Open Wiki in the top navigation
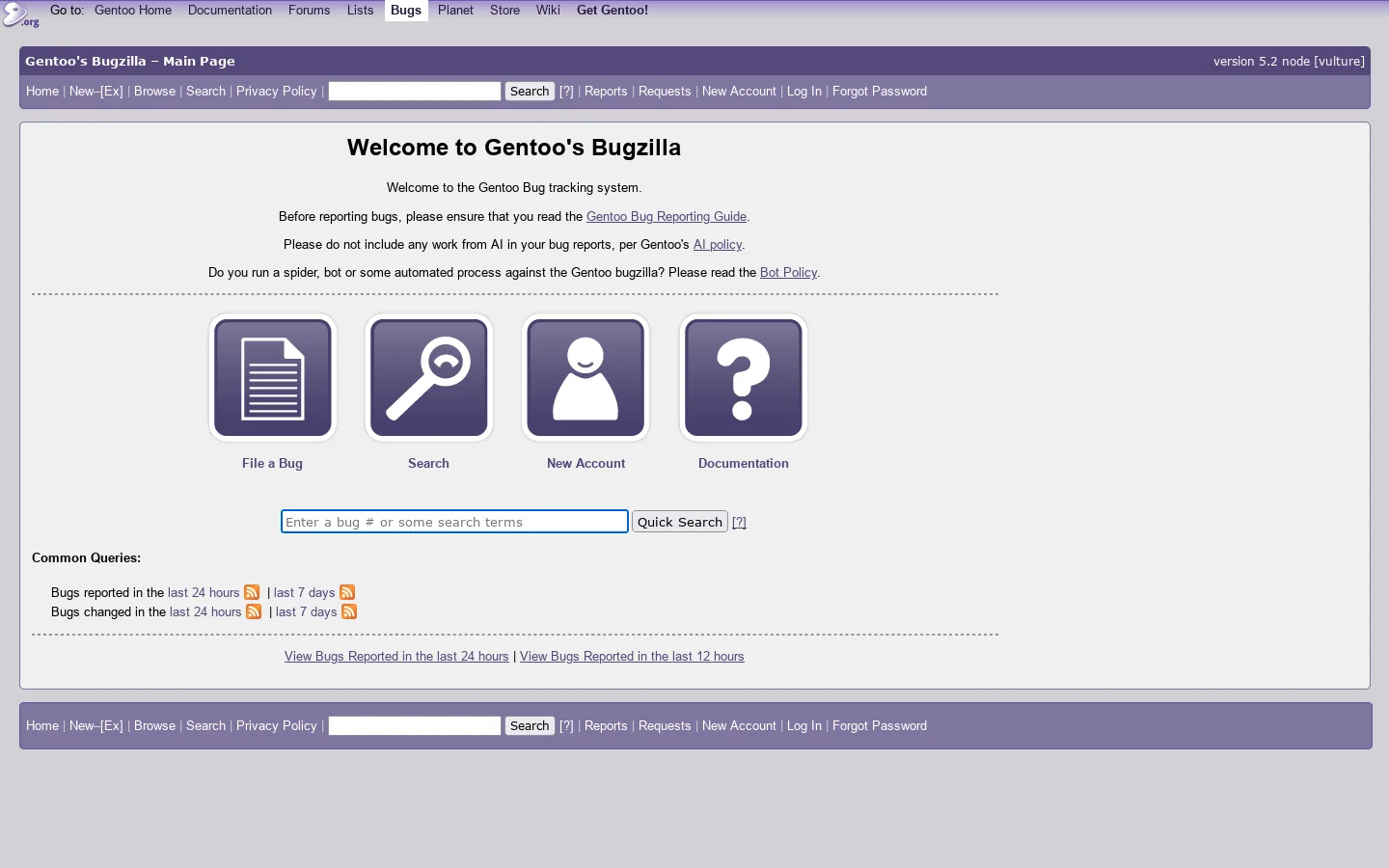 (548, 11)
